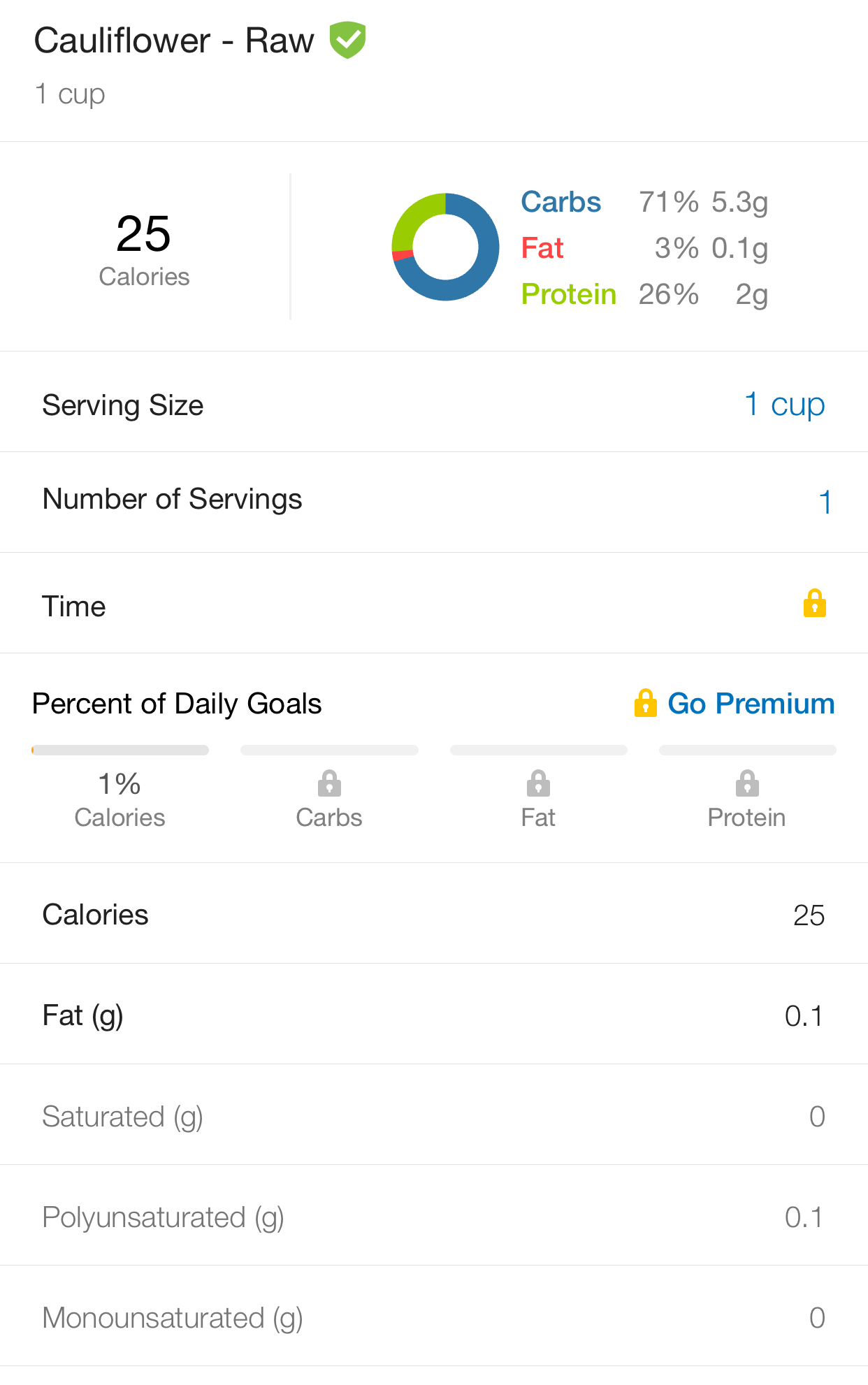Select the green Protein legend entry
The height and width of the screenshot is (1385, 868).
(x=644, y=294)
